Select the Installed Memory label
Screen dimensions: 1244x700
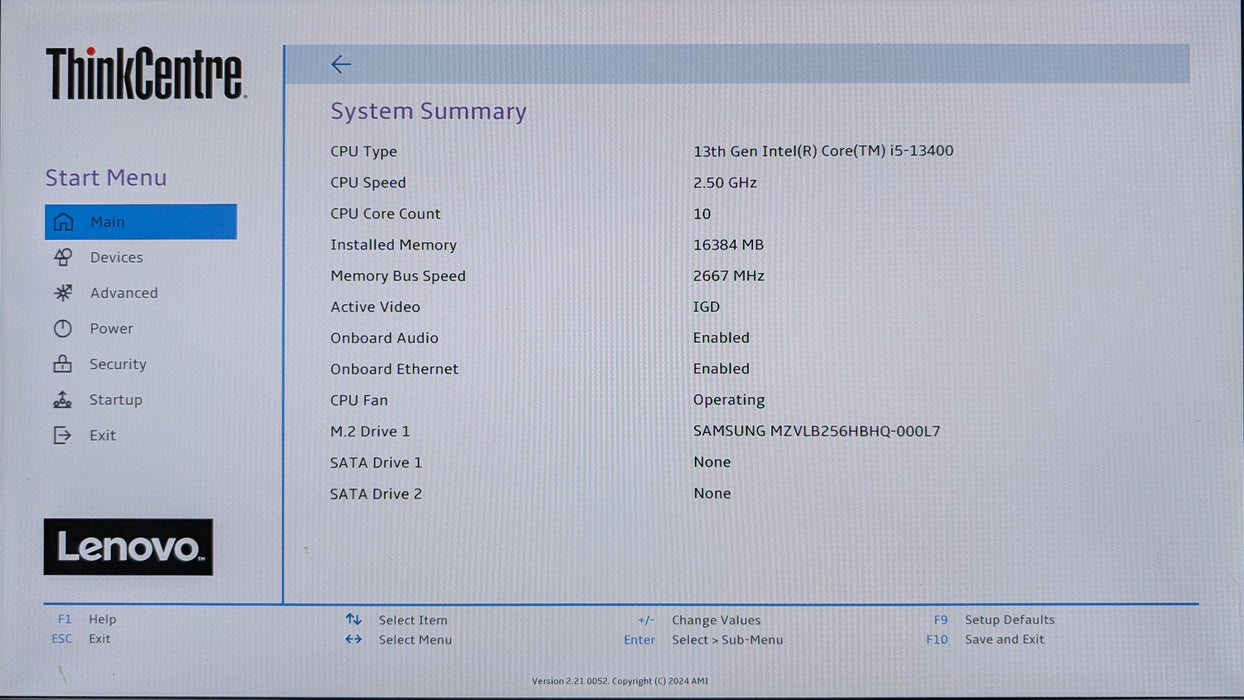tap(393, 245)
